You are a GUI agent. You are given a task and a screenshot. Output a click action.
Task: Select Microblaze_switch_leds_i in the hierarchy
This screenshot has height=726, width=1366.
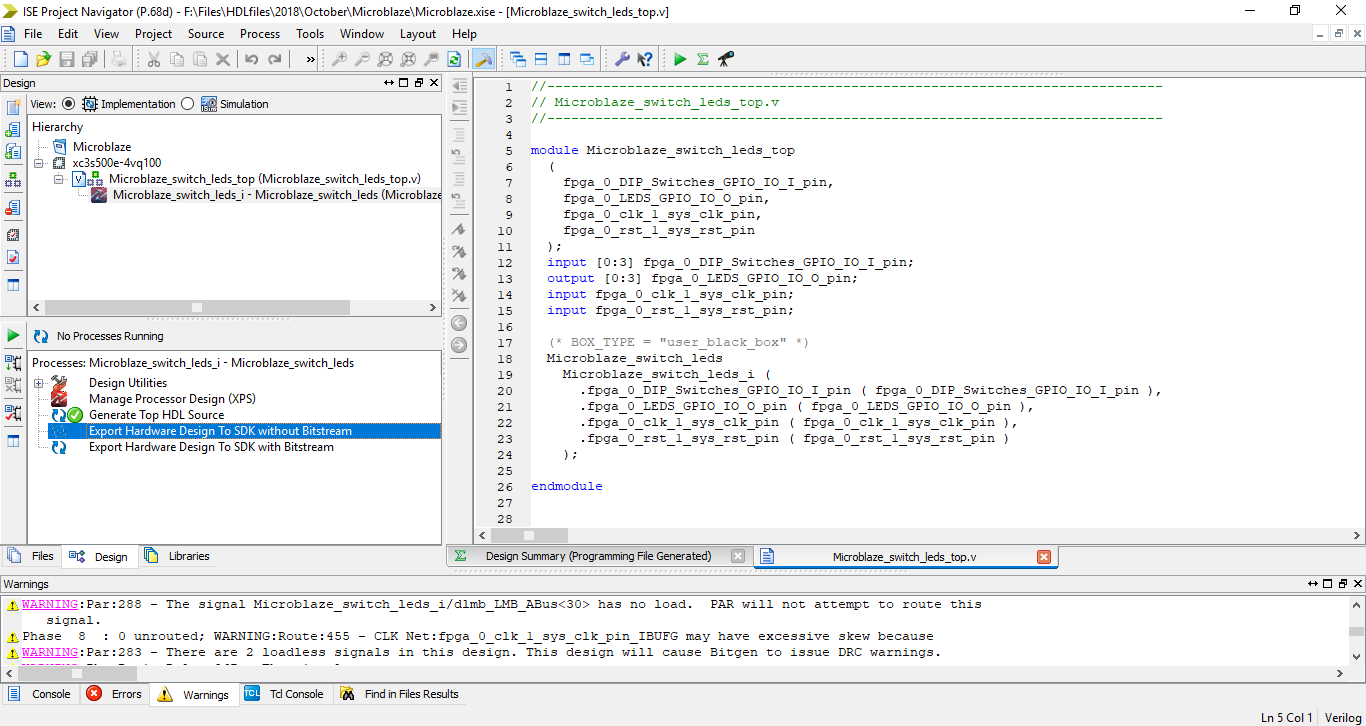pyautogui.click(x=277, y=195)
